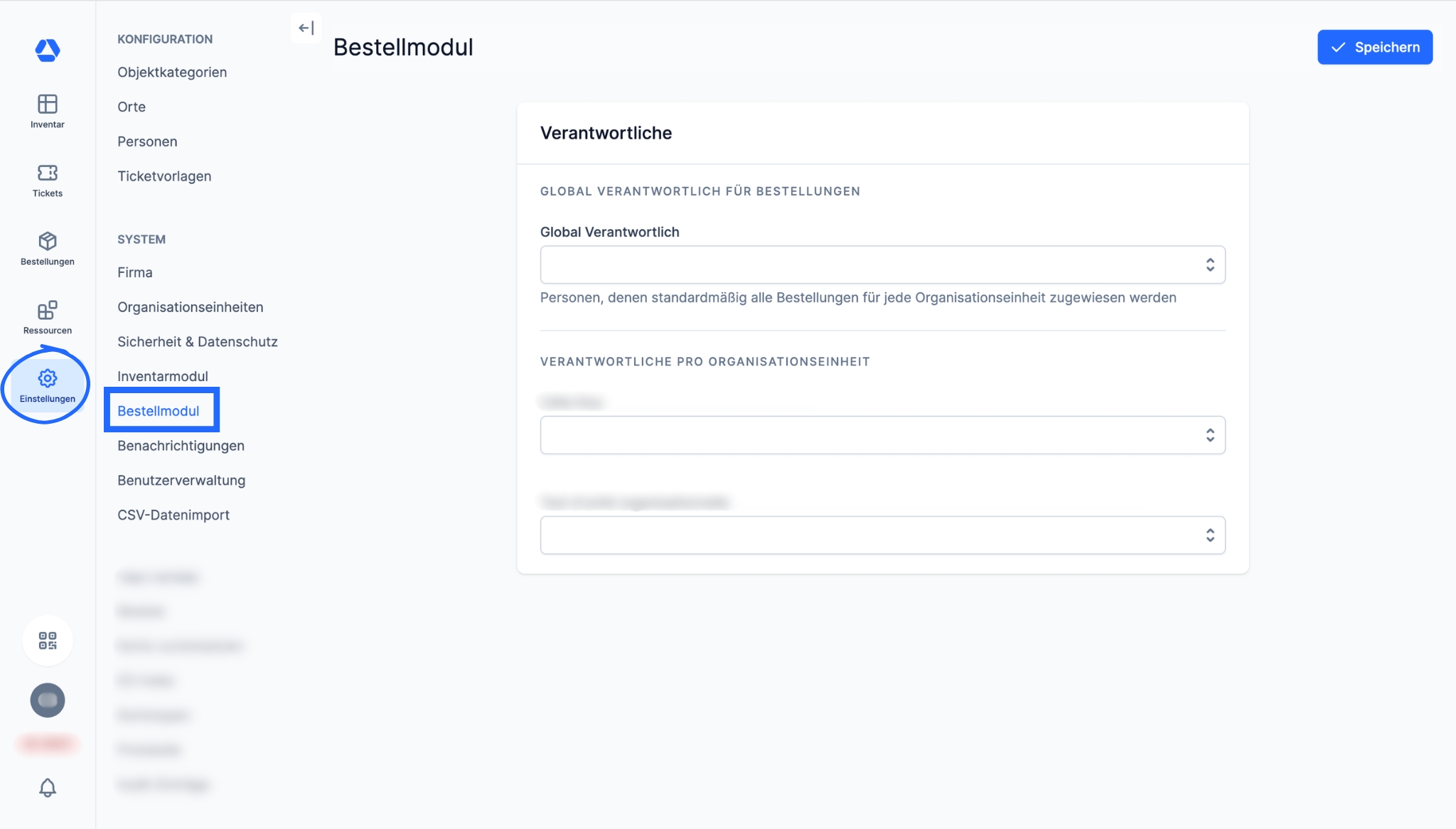Show notifications via bell icon
Screen dimensions: 1456x829
47,788
